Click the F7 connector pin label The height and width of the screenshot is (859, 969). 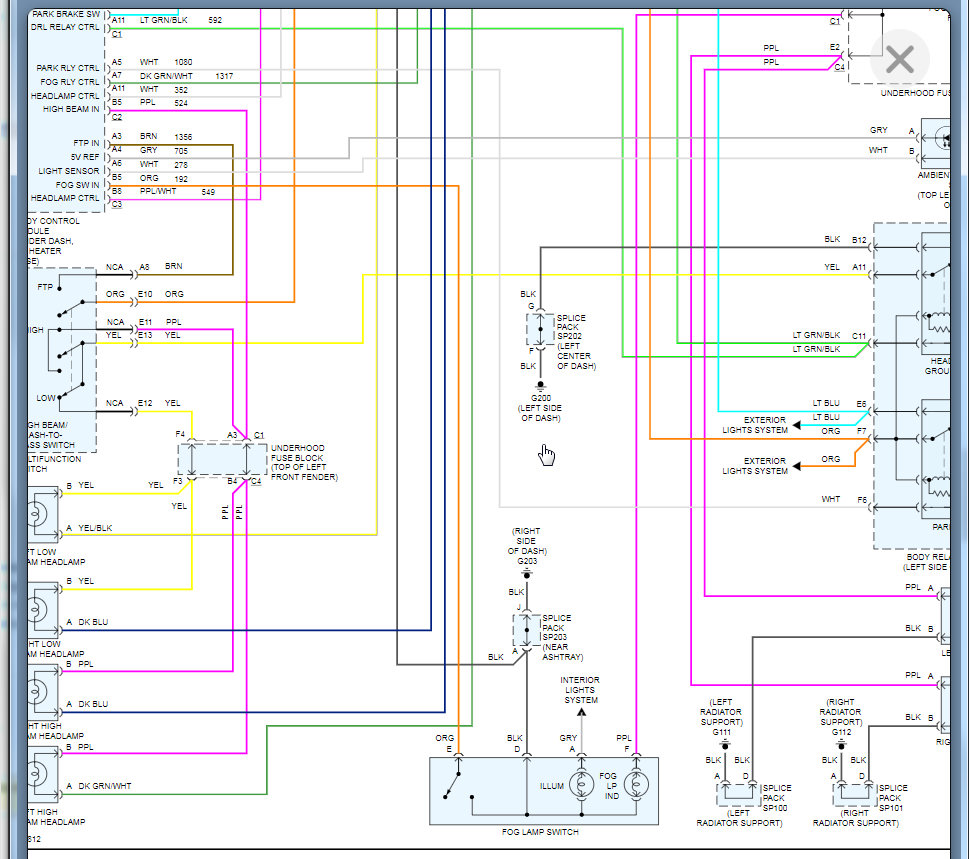pyautogui.click(x=861, y=431)
